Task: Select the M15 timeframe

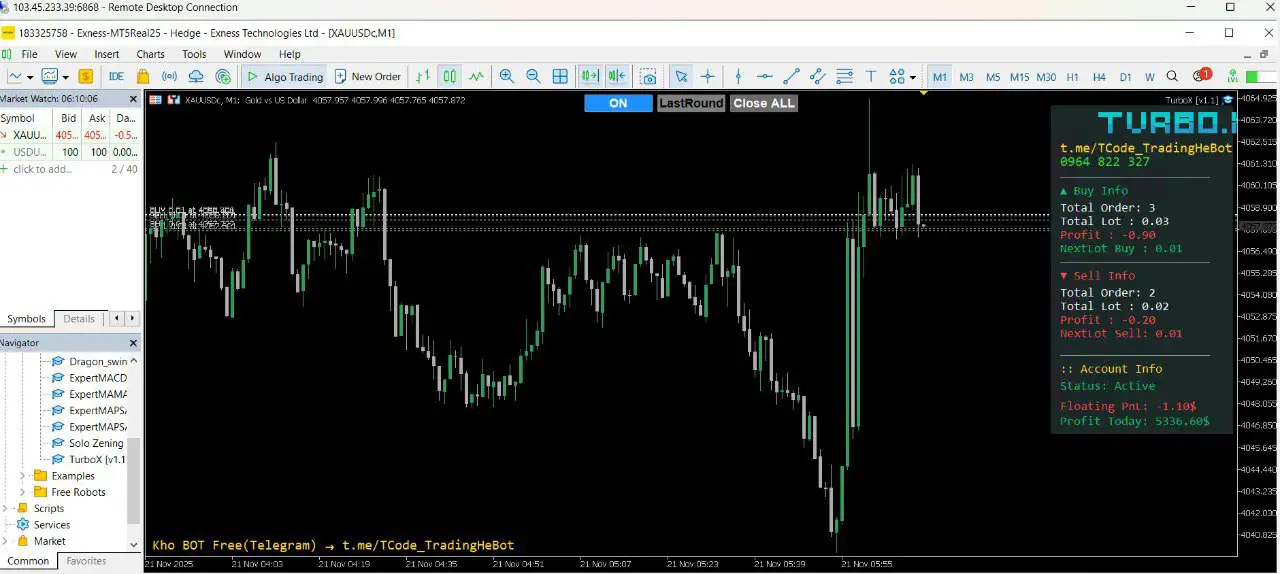Action: point(1019,77)
